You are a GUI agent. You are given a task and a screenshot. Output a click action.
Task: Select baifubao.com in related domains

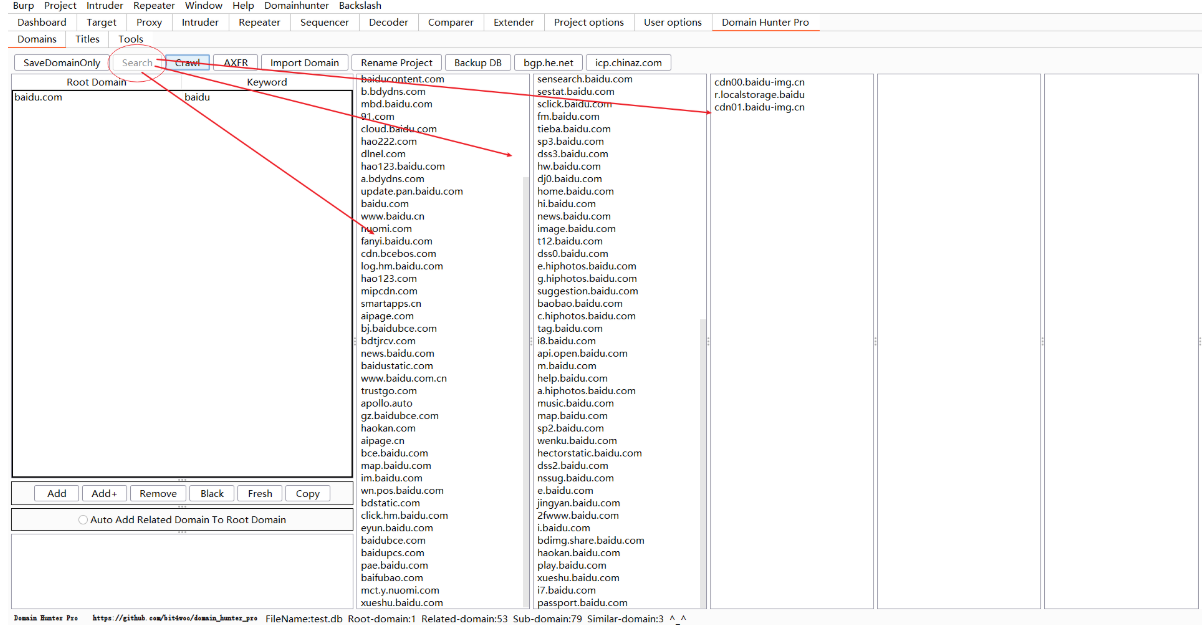[393, 577]
